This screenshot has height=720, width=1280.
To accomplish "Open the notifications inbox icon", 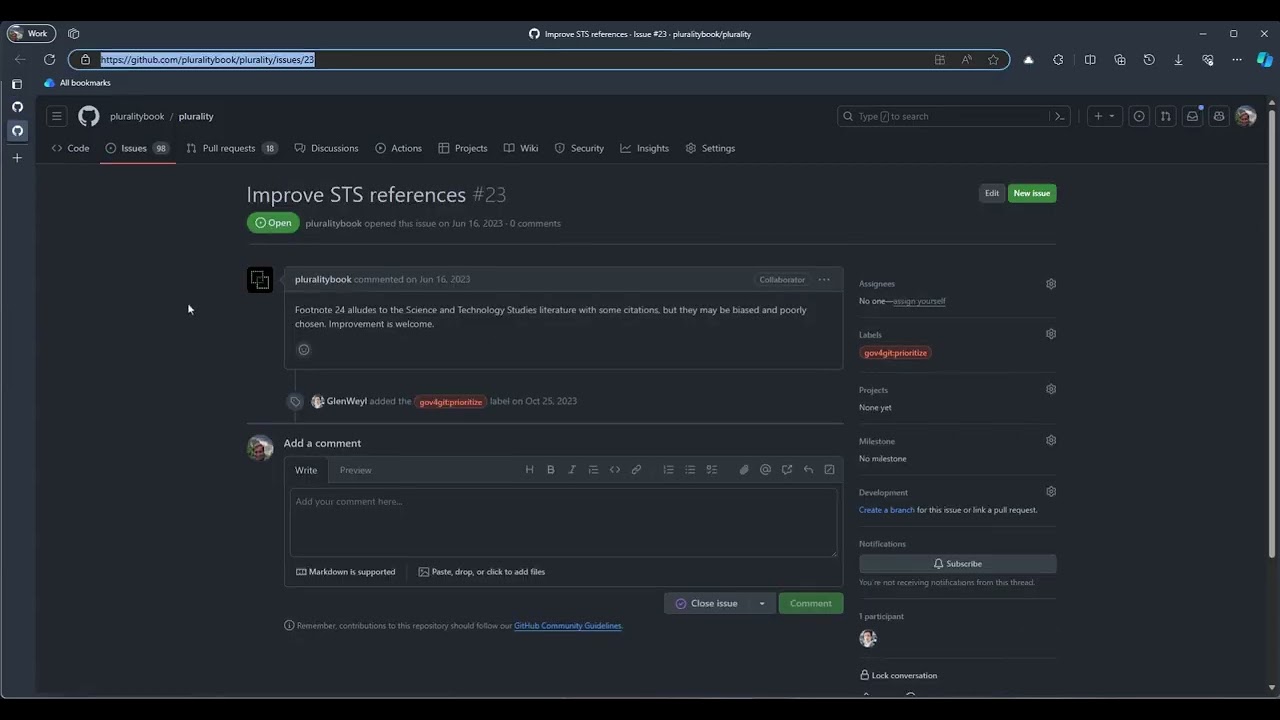I will click(1192, 116).
